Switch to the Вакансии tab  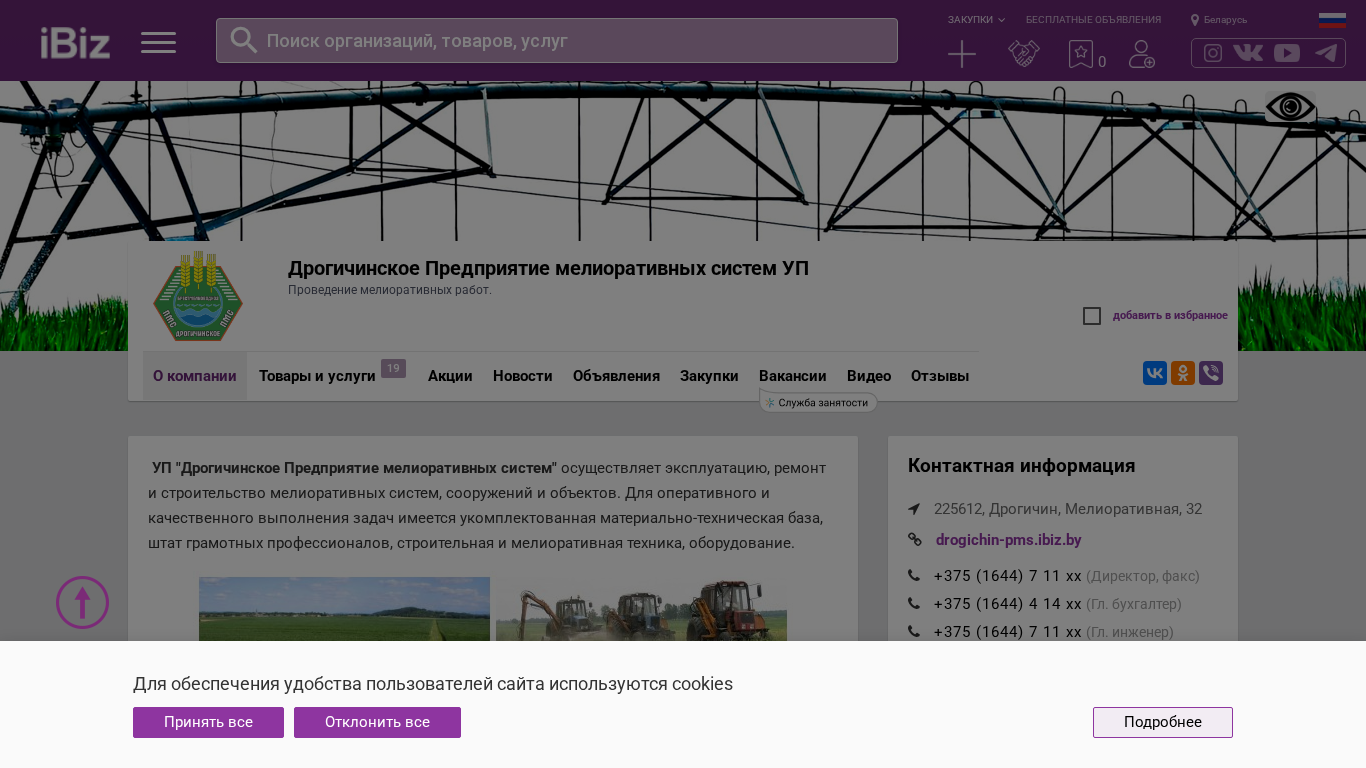793,376
